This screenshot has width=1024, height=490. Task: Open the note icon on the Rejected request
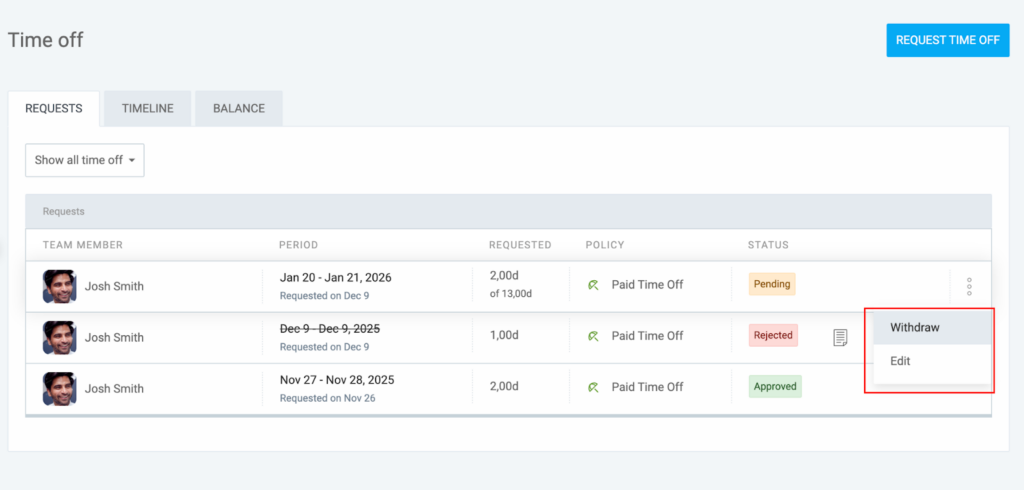(x=840, y=337)
